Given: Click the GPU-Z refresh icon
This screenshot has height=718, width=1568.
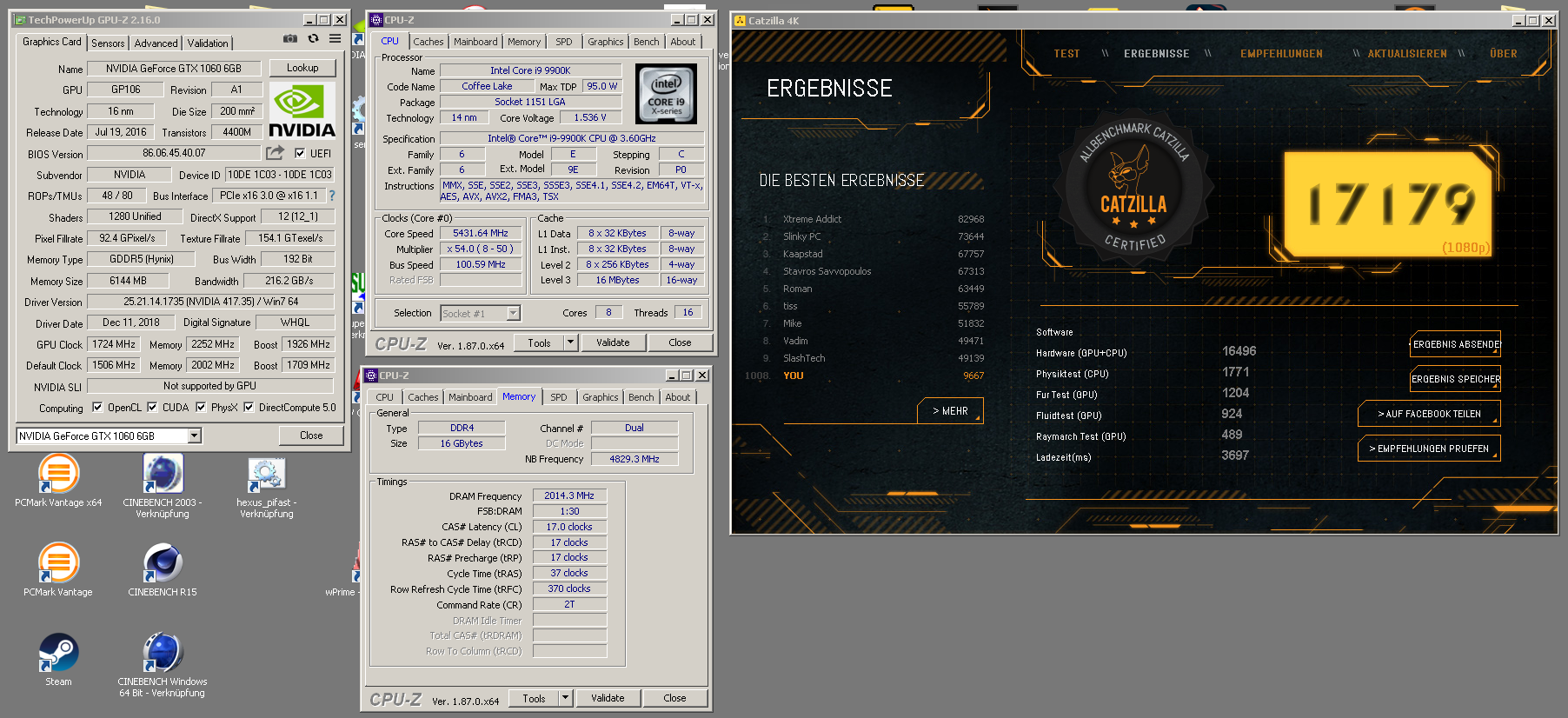Looking at the screenshot, I should 313,38.
